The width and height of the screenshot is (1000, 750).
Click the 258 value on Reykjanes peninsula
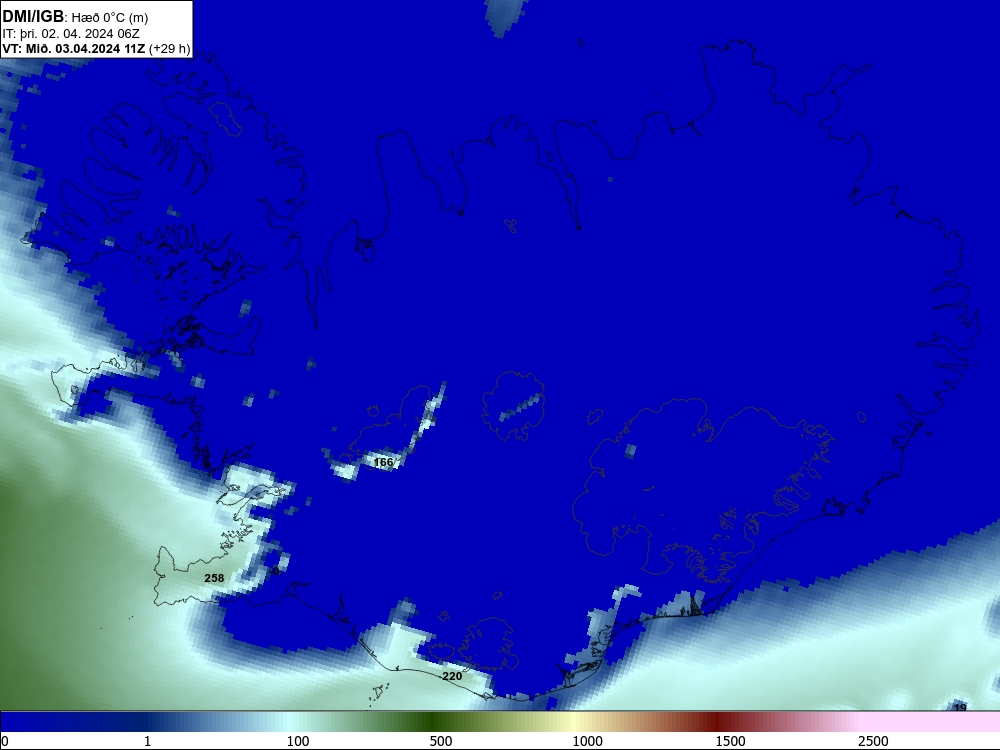(x=214, y=578)
